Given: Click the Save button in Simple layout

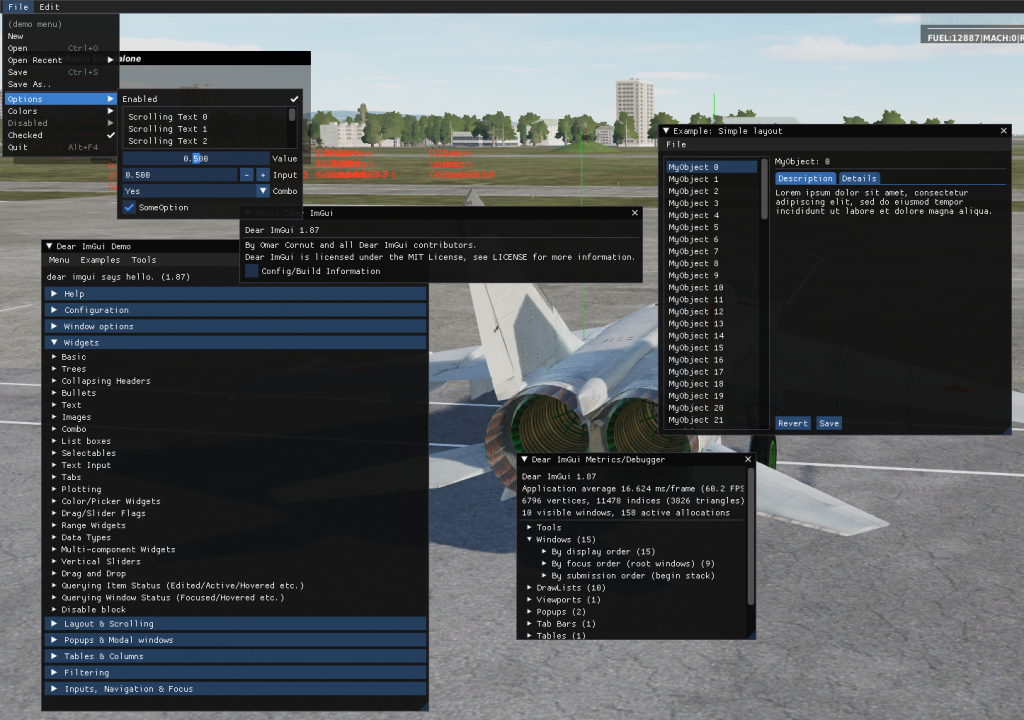Looking at the screenshot, I should pos(829,423).
